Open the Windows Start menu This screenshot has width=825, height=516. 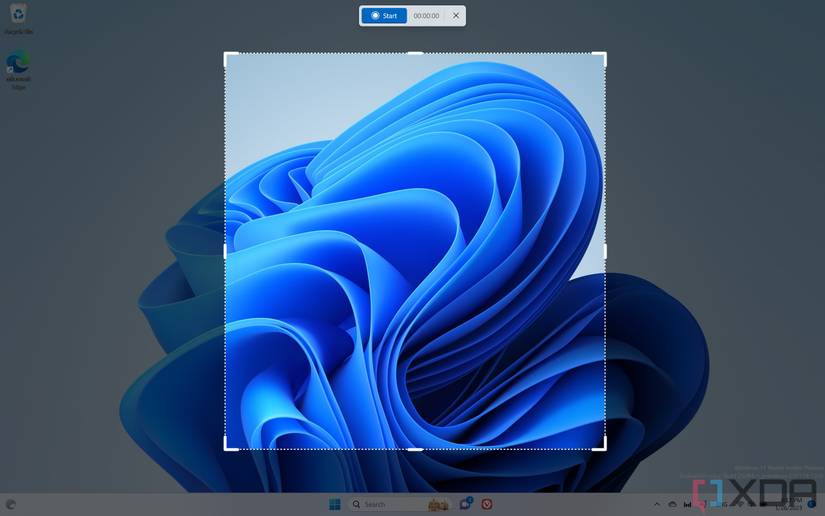[335, 504]
